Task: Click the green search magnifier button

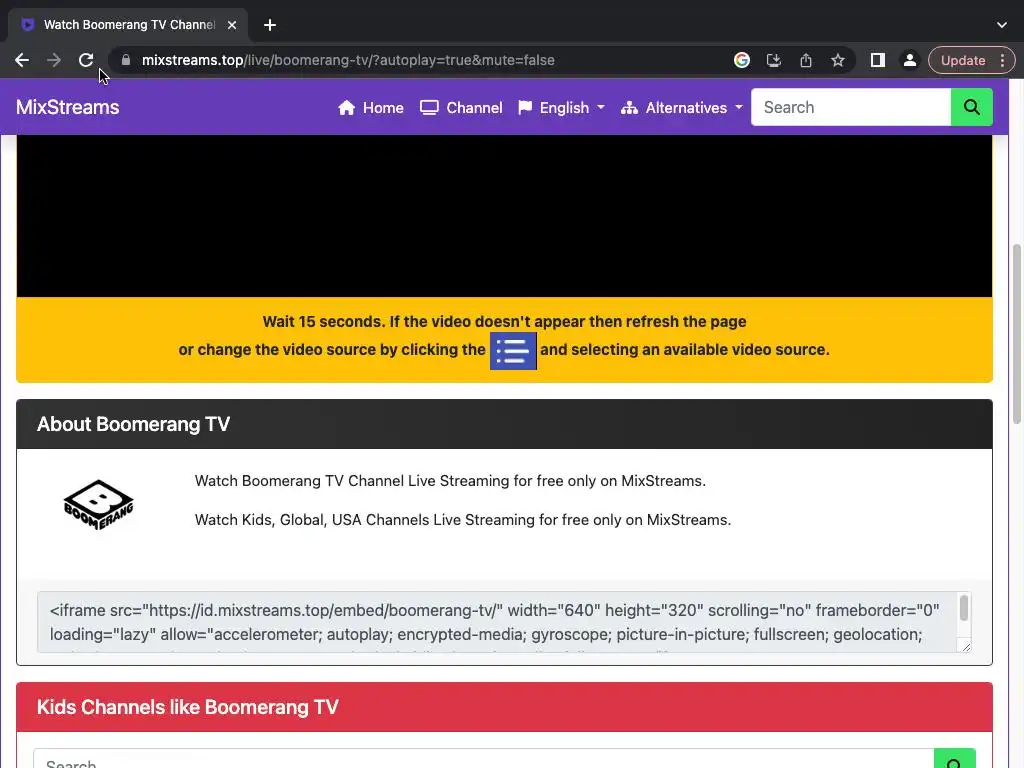Action: 972,107
